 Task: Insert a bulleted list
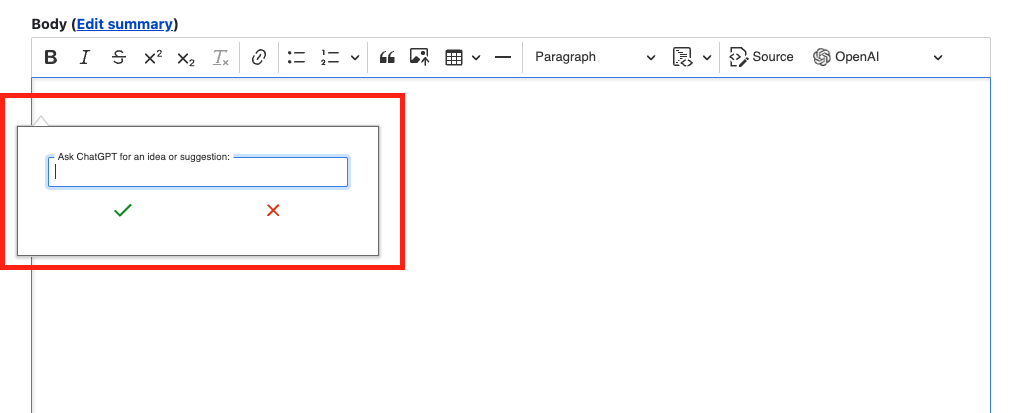coord(296,57)
